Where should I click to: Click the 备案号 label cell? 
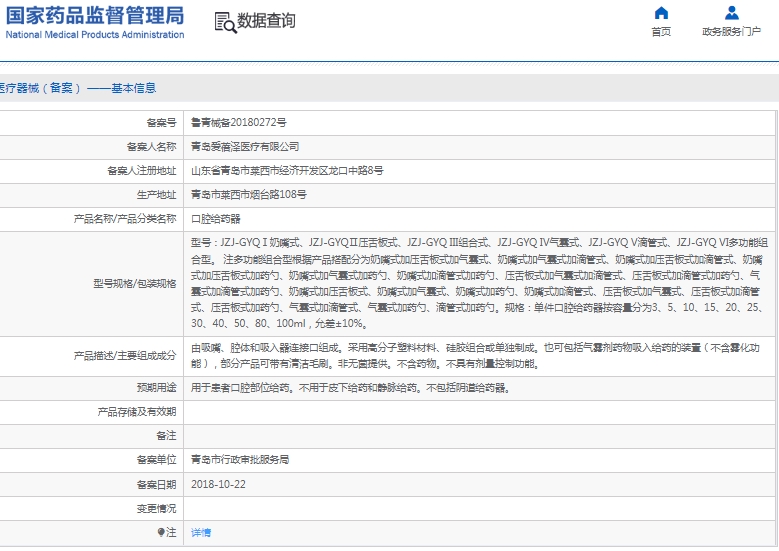(161, 123)
